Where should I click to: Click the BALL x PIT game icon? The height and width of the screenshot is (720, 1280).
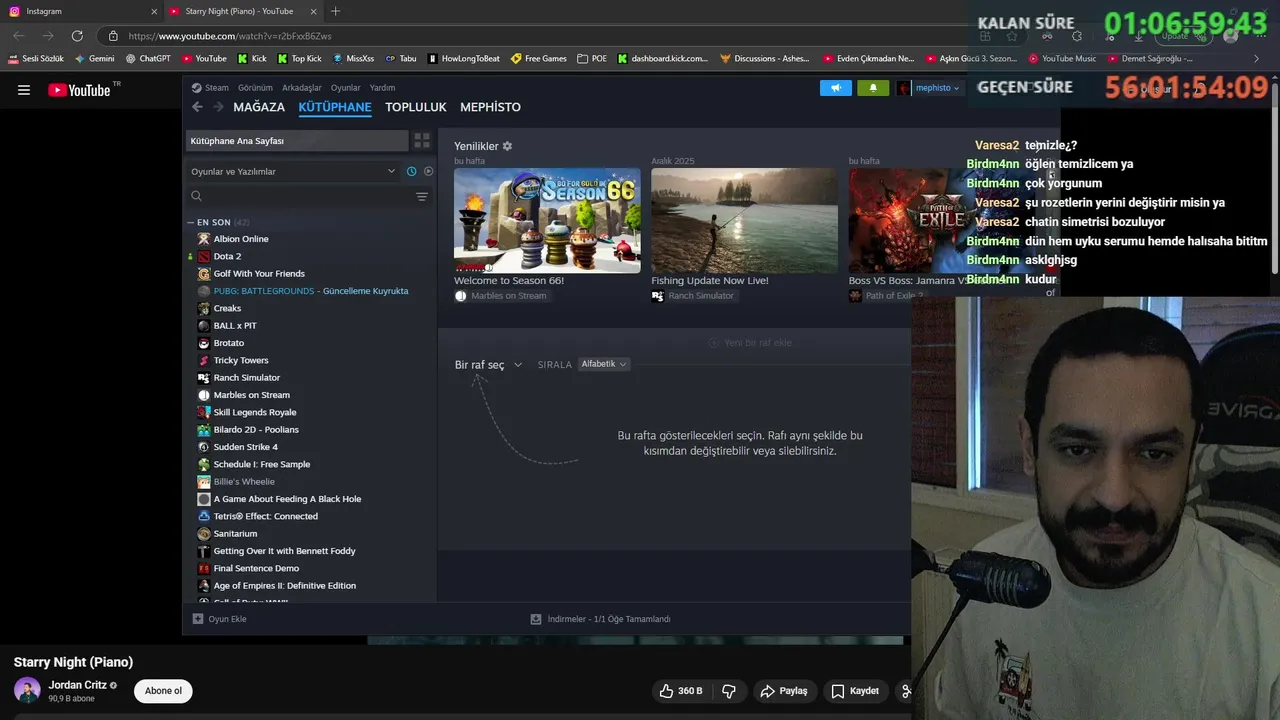pos(204,325)
